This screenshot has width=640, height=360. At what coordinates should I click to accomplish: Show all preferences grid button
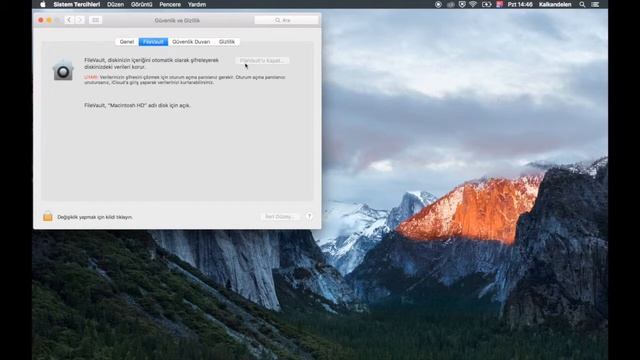coord(96,20)
